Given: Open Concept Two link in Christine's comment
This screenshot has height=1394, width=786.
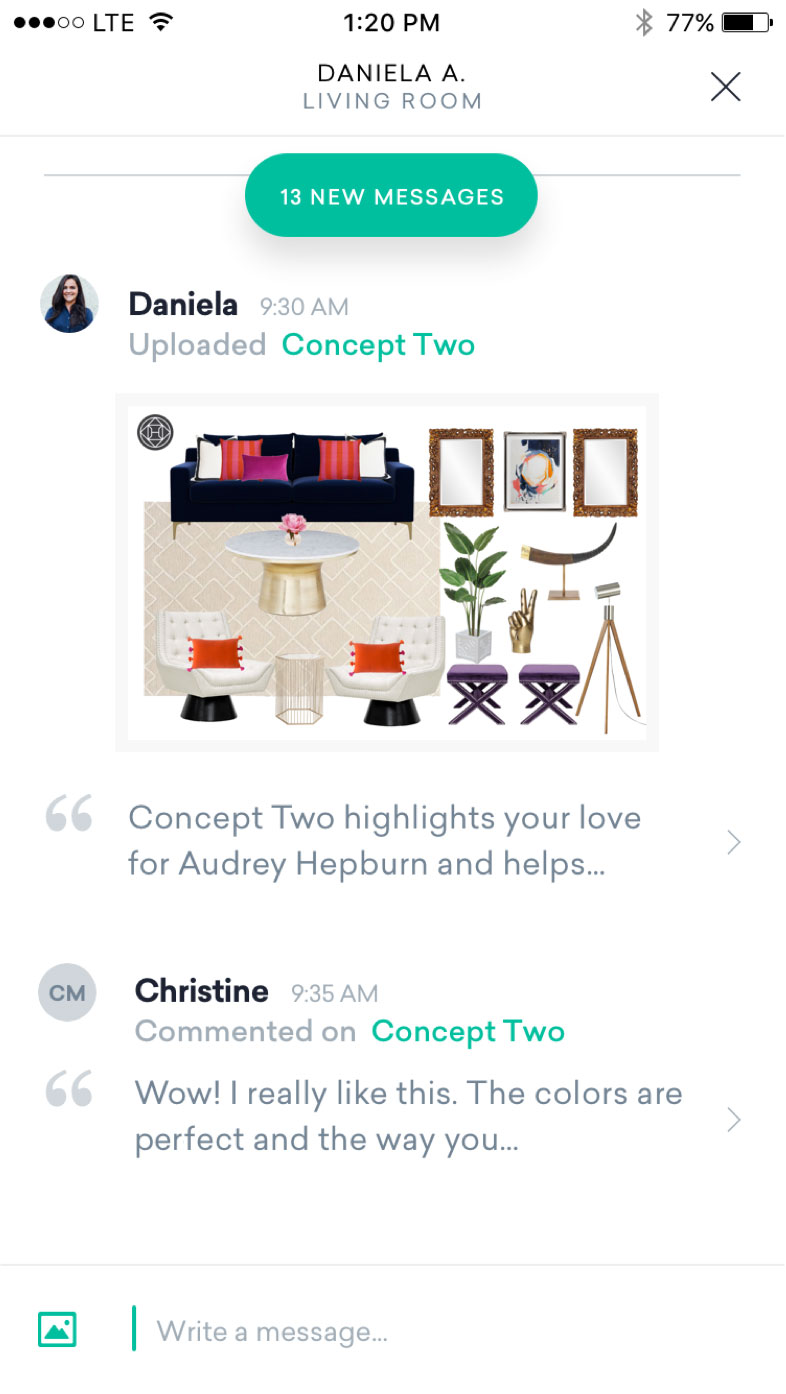Looking at the screenshot, I should [468, 1031].
